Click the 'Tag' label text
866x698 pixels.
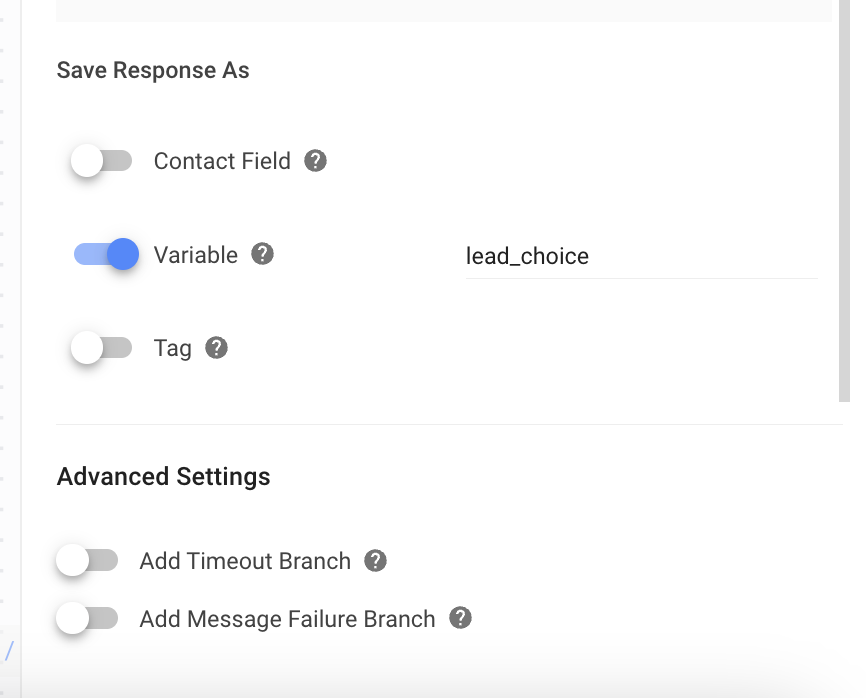pyautogui.click(x=172, y=349)
